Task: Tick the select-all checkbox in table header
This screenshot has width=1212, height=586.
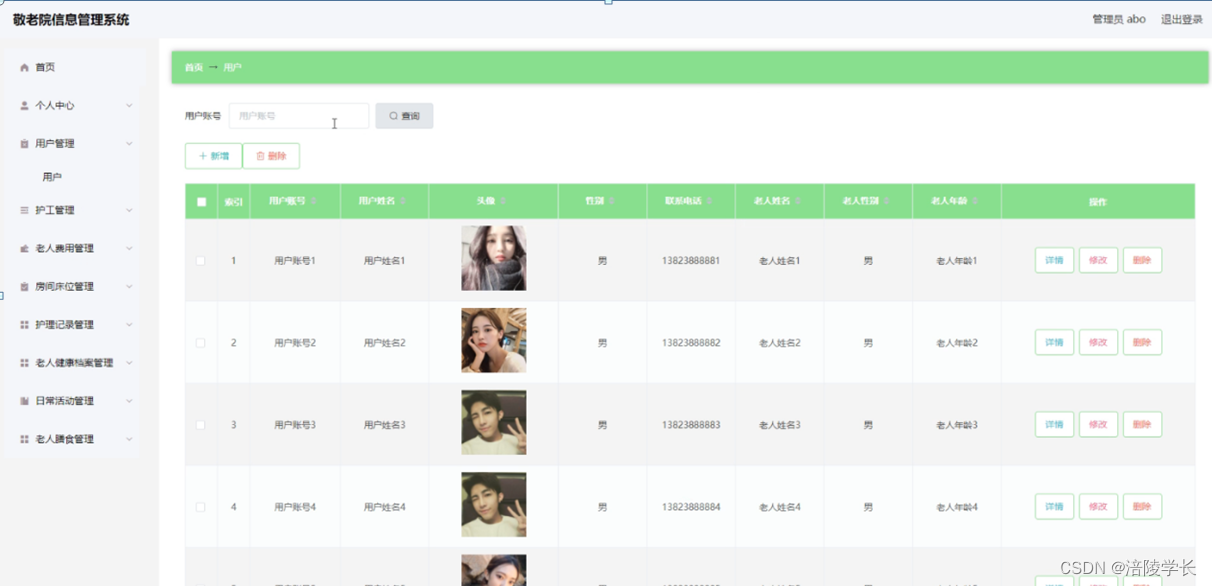Action: [x=201, y=202]
